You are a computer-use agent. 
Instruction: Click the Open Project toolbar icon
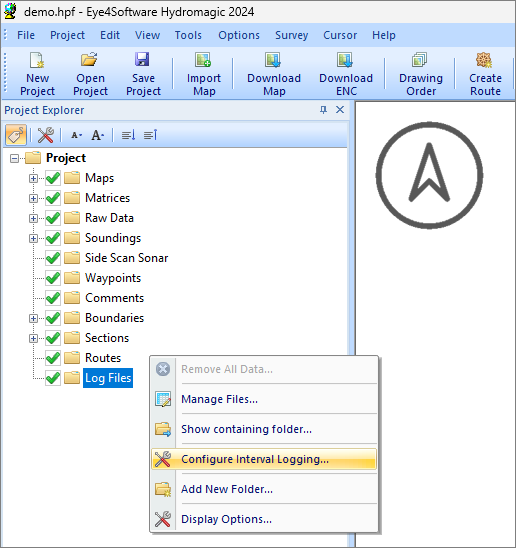89,59
